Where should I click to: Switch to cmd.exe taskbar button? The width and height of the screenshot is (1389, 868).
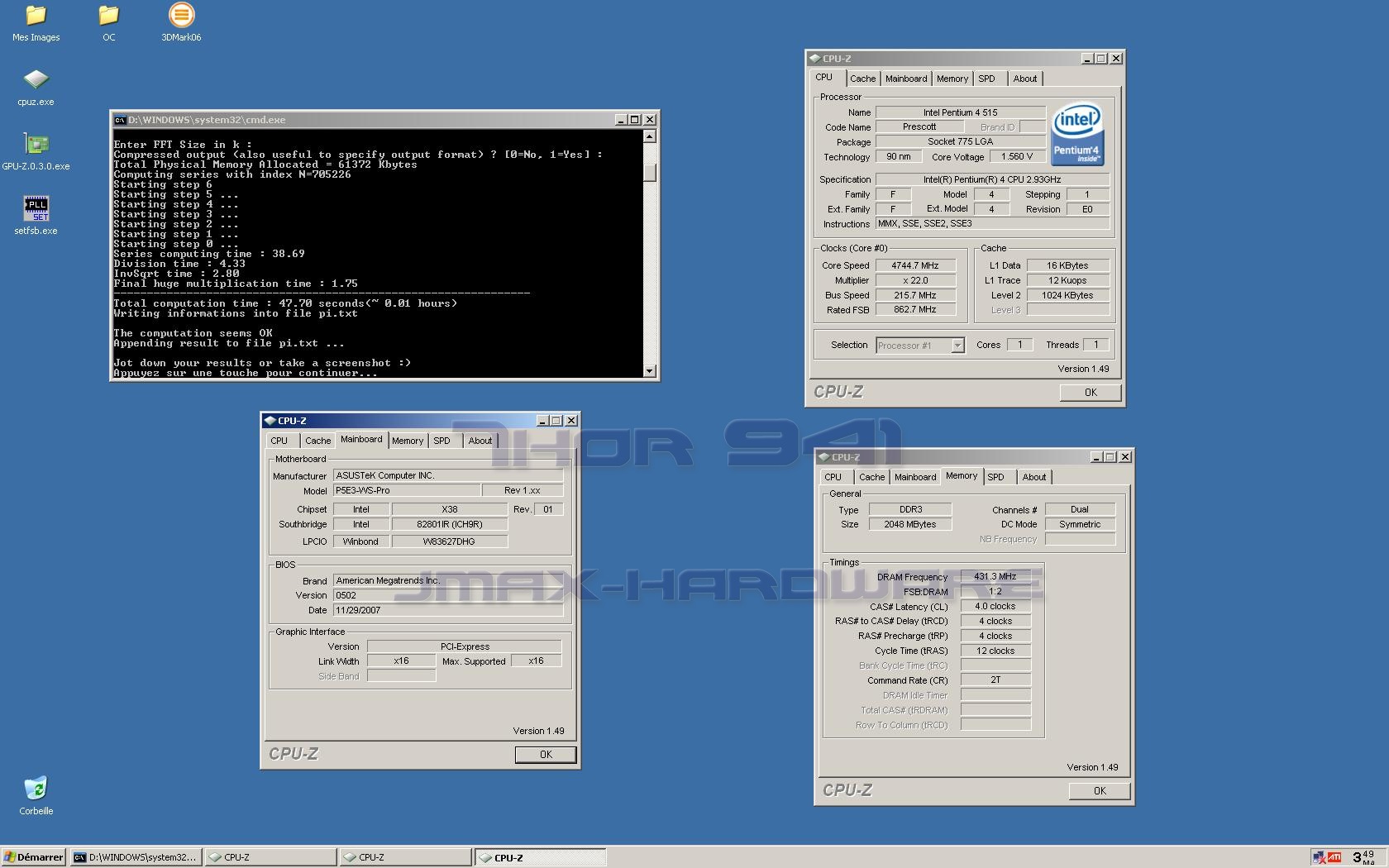click(x=136, y=857)
